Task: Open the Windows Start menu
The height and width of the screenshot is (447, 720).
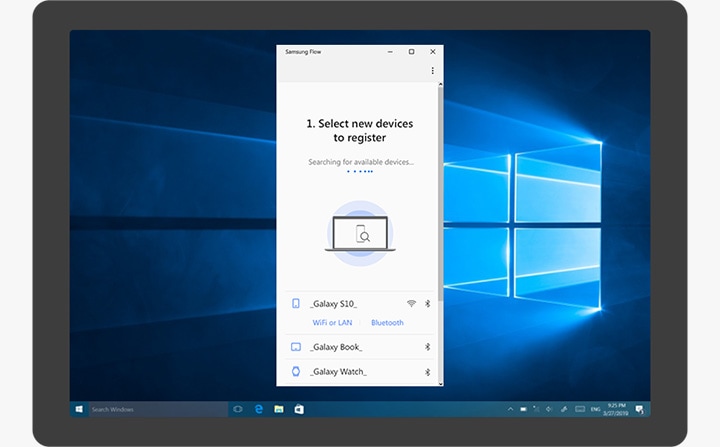Action: coord(78,409)
